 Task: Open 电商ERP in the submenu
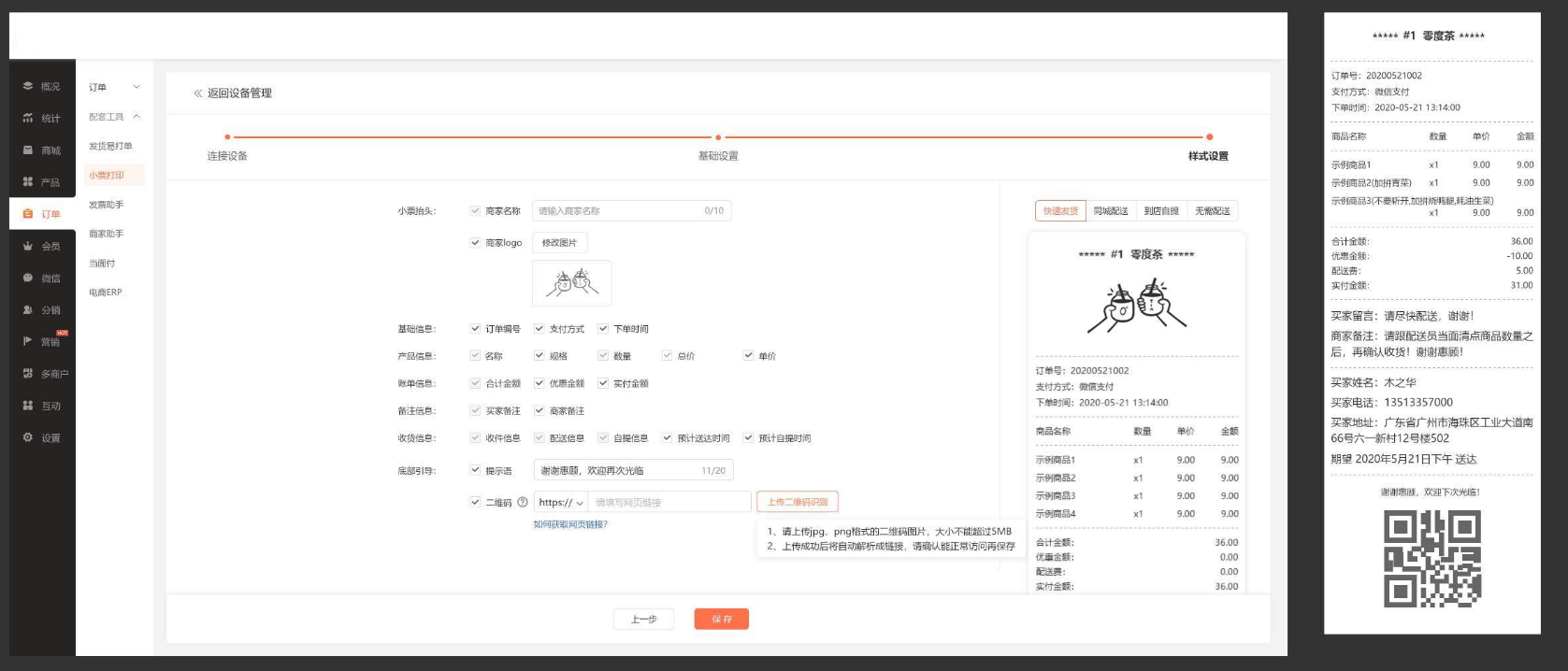click(106, 293)
